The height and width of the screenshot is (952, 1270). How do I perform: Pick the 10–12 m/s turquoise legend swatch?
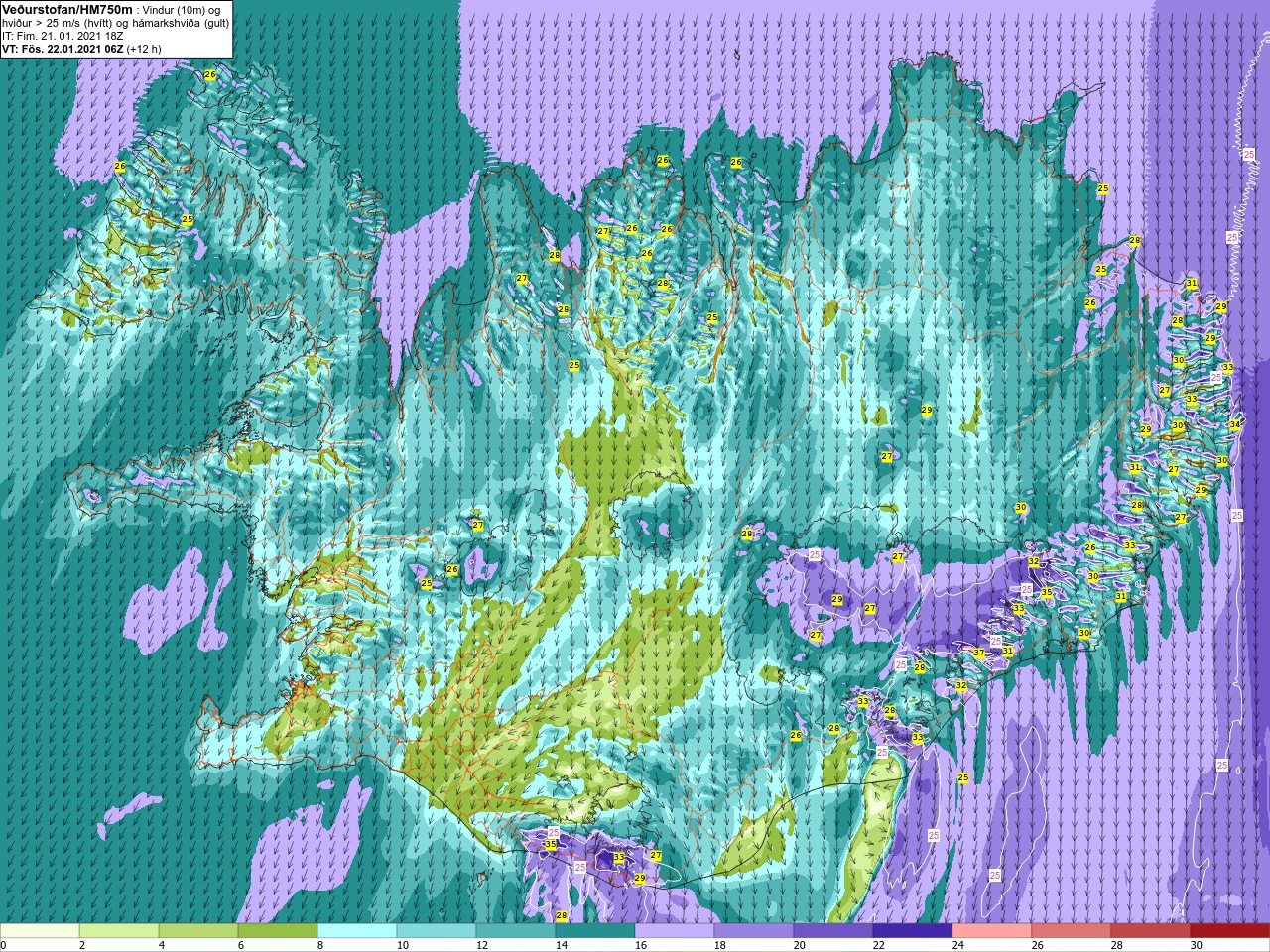tap(437, 931)
